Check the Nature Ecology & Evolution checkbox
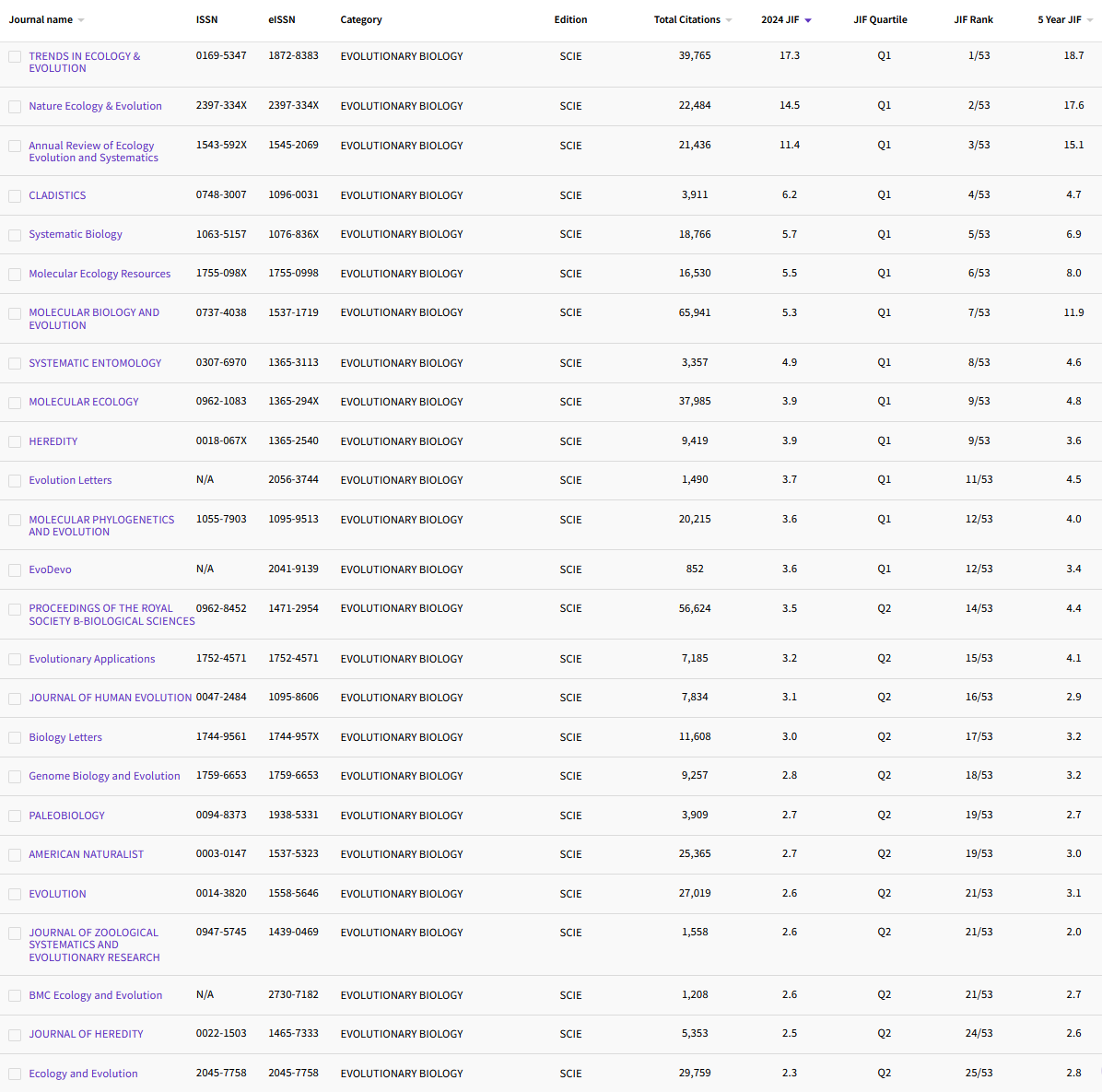This screenshot has width=1102, height=1092. click(15, 107)
